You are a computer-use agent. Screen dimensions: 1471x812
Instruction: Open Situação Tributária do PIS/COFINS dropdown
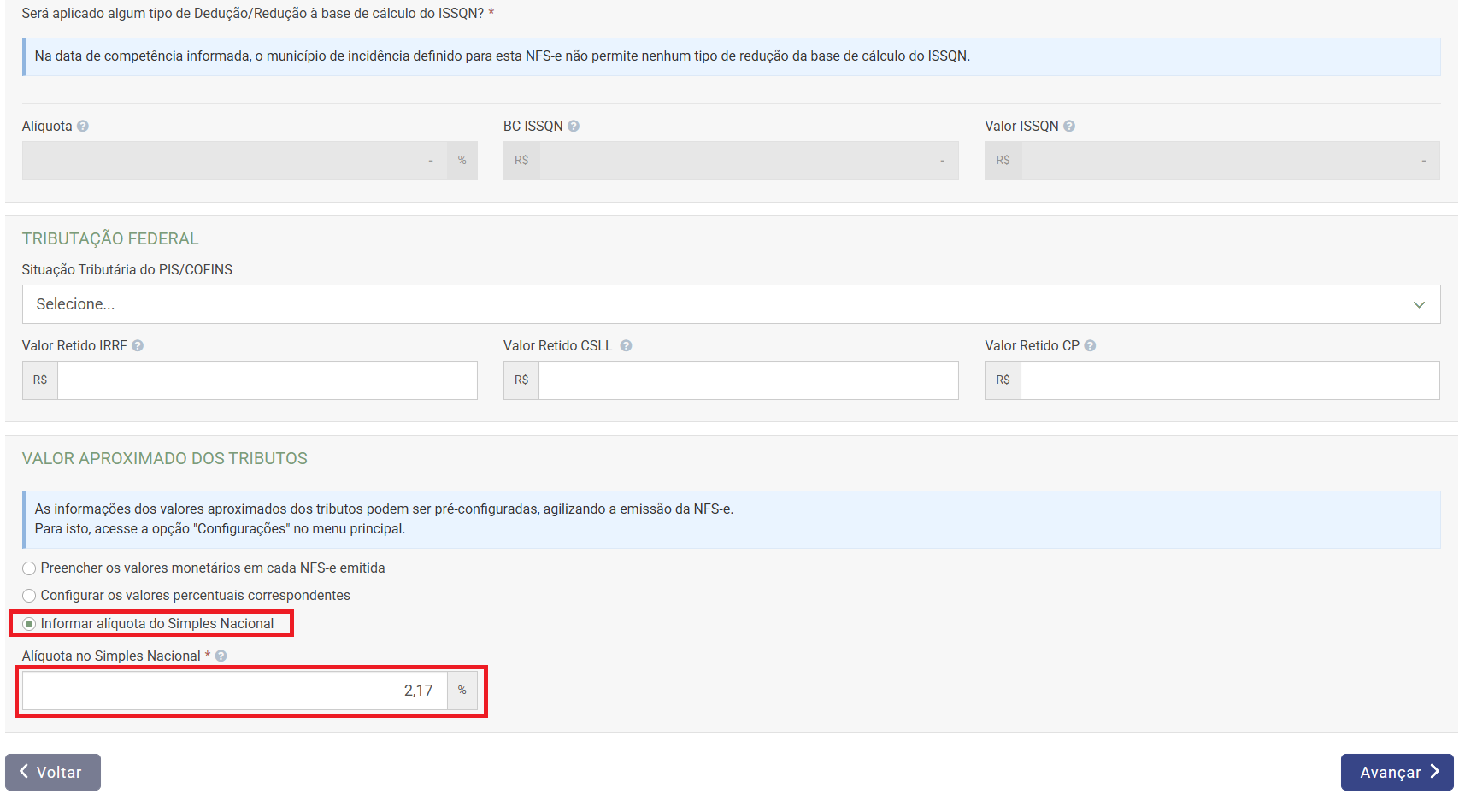point(718,304)
